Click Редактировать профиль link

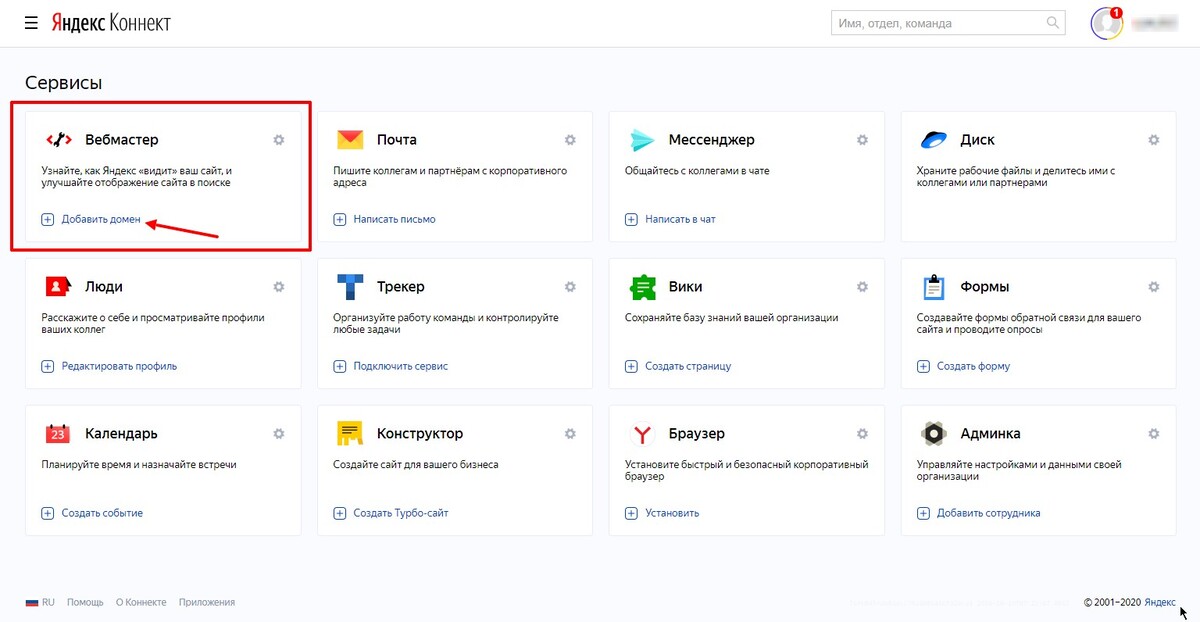click(x=119, y=366)
